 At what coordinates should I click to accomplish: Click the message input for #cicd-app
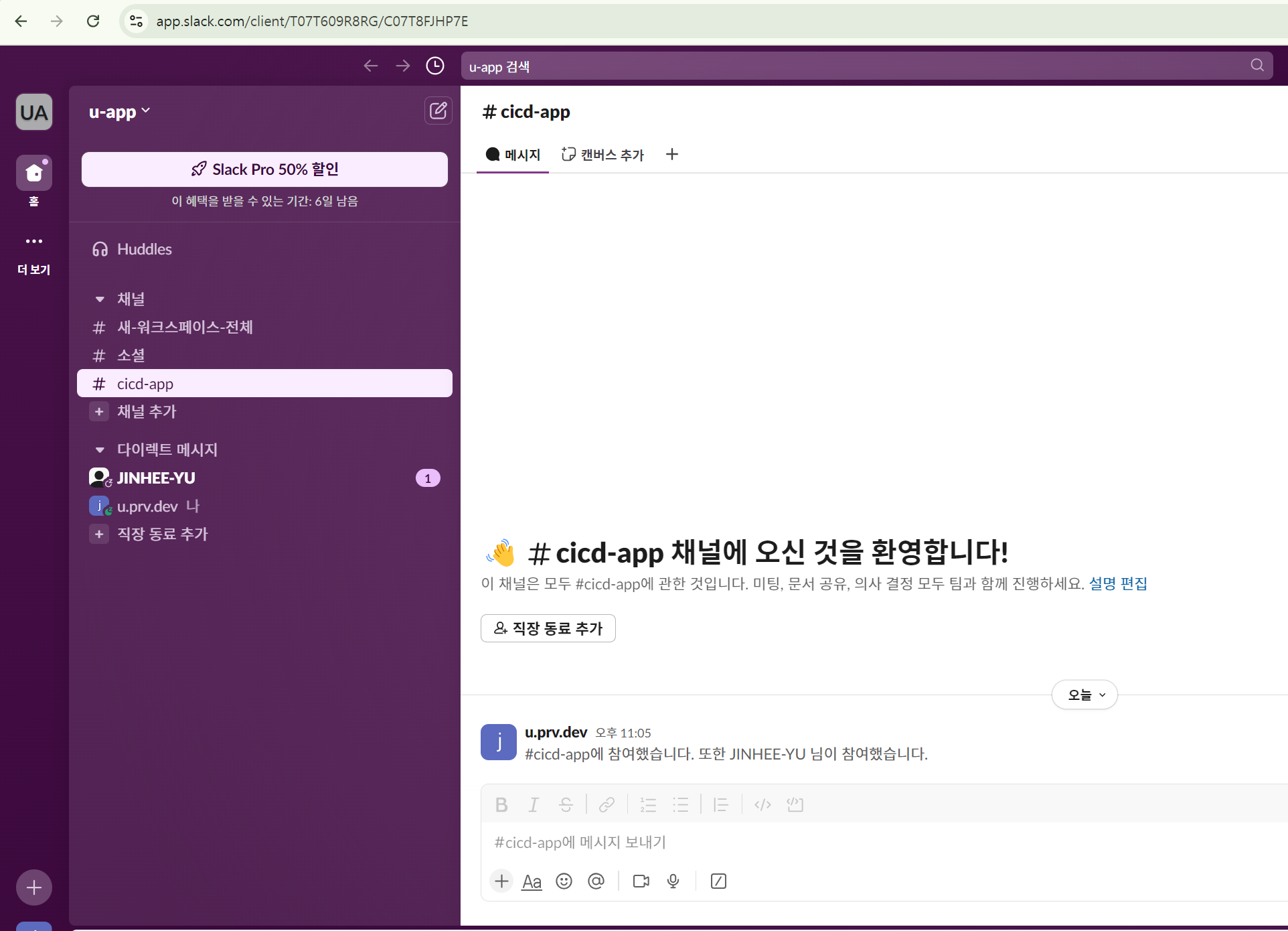(884, 843)
